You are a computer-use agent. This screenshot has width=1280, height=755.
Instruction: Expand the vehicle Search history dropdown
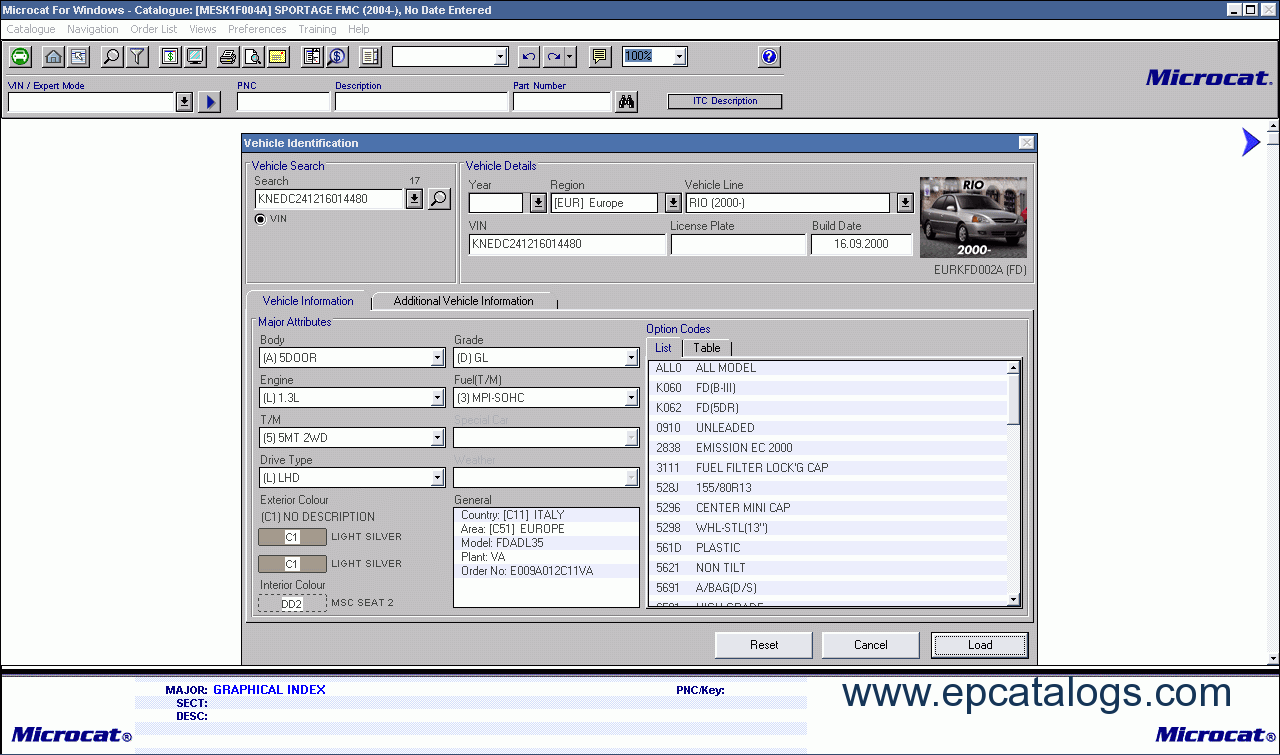tap(414, 199)
